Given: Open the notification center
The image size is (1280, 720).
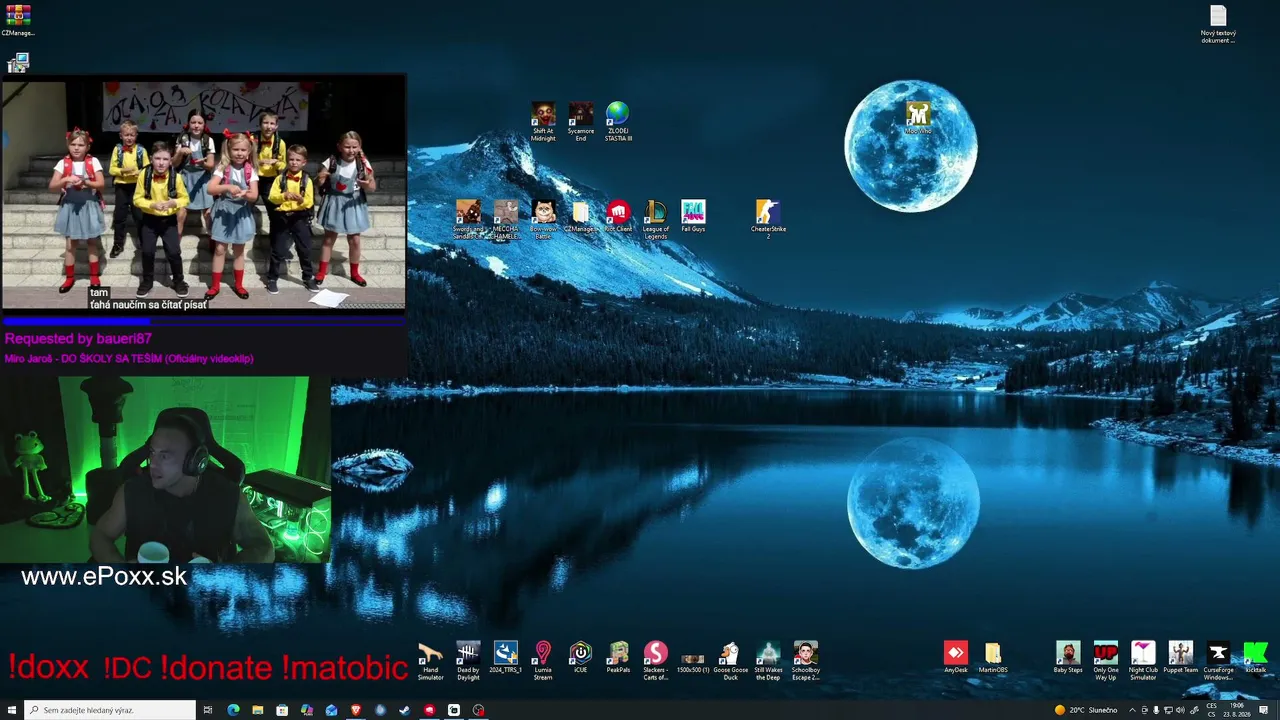Looking at the screenshot, I should (1264, 710).
